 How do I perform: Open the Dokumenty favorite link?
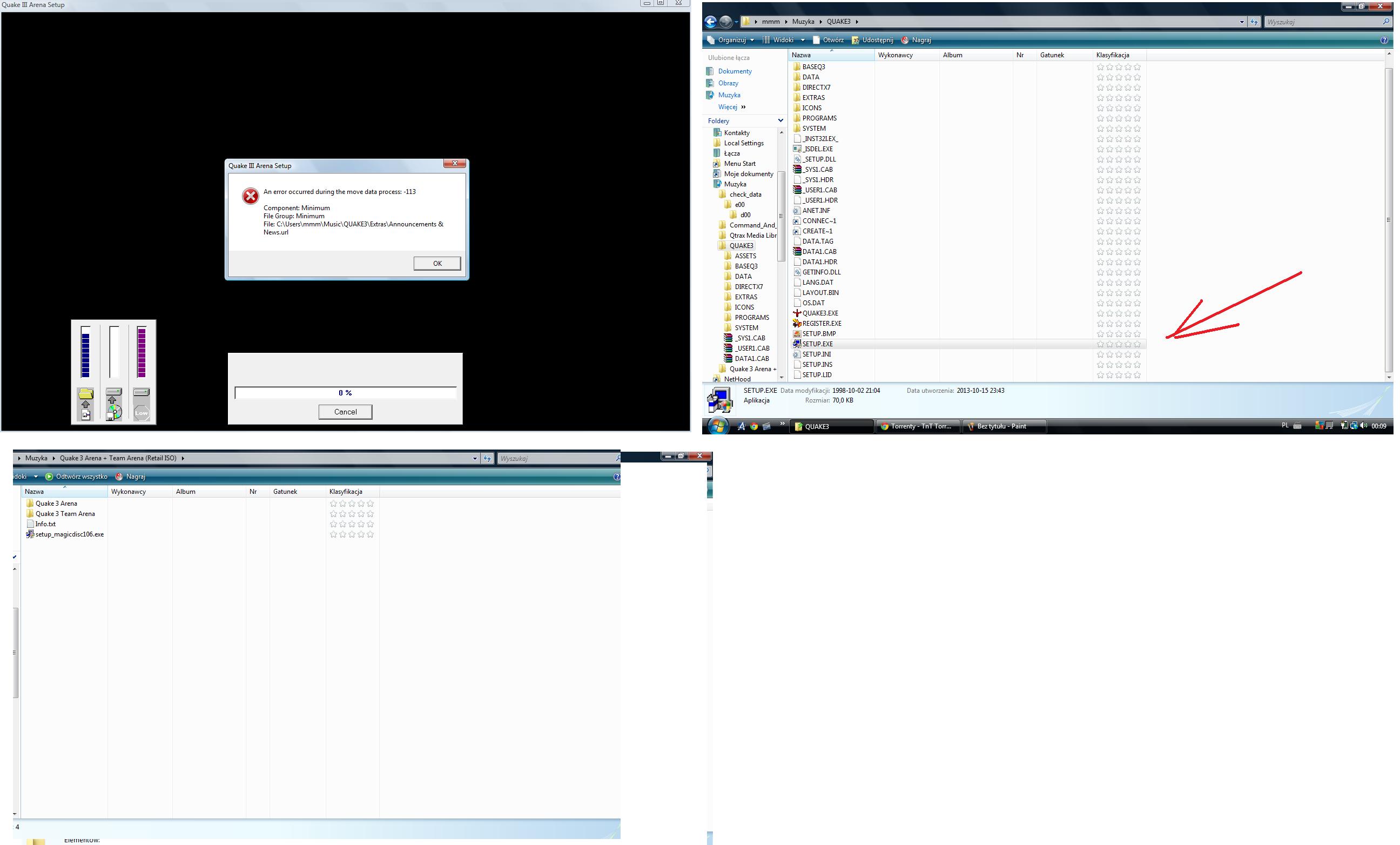pos(735,71)
